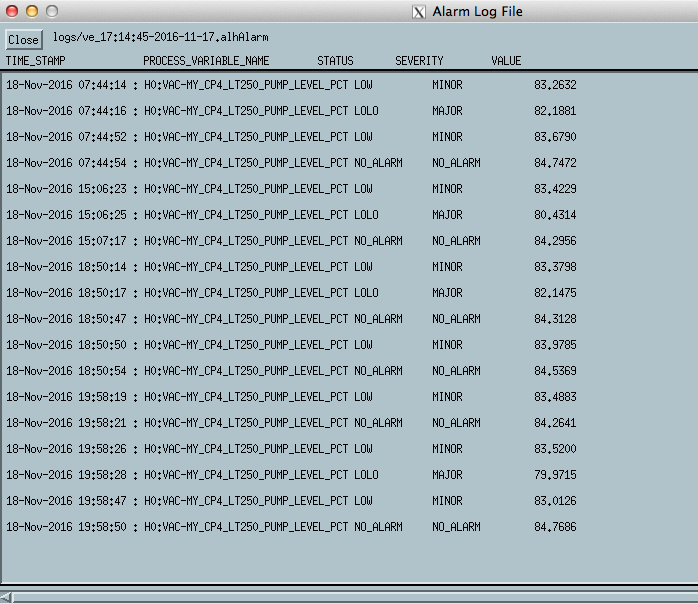Click the timestamp 18-Nov-2016 07:44:16
The width and height of the screenshot is (698, 604).
(66, 110)
